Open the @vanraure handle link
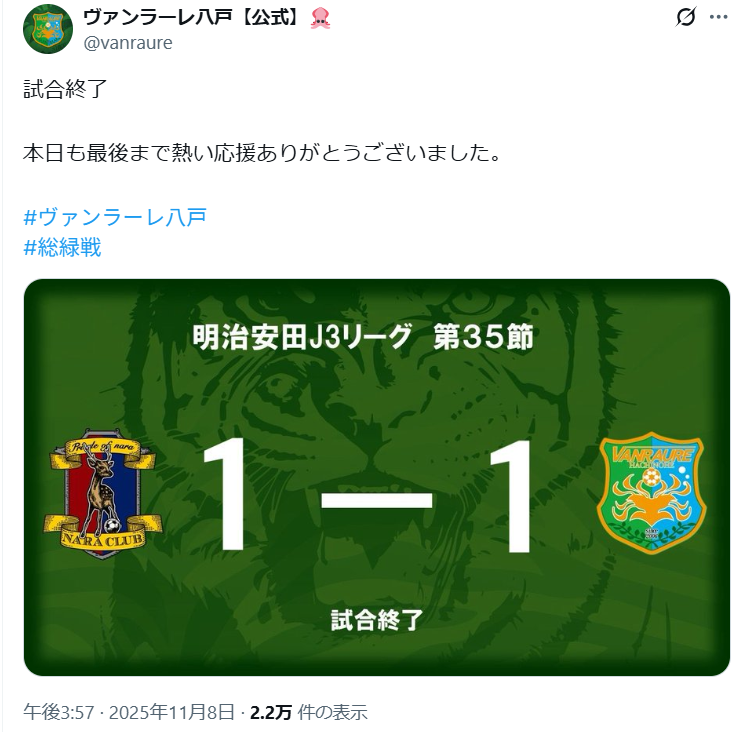 coord(128,43)
